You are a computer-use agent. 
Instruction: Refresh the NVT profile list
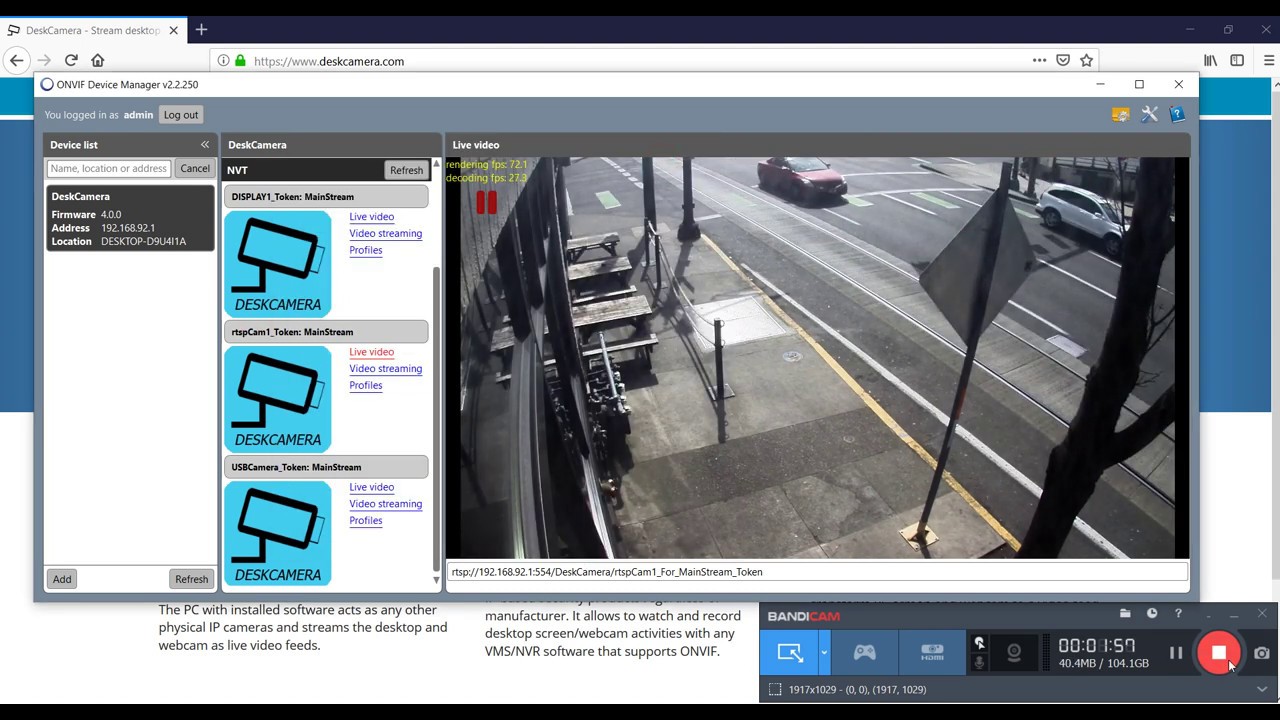point(406,170)
